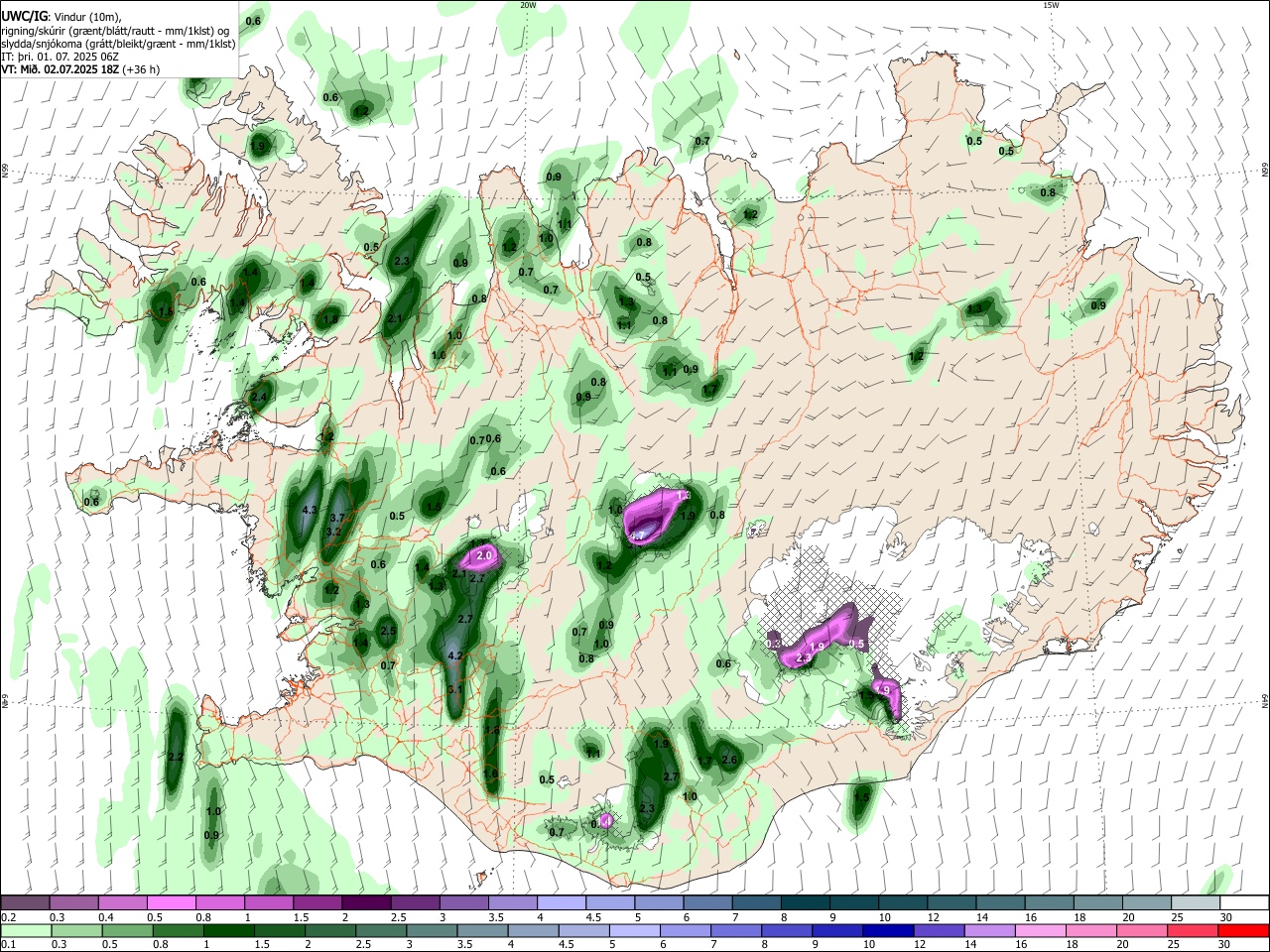This screenshot has width=1270, height=952.
Task: Select the 2.5 precipitation value on the map
Action: (388, 632)
